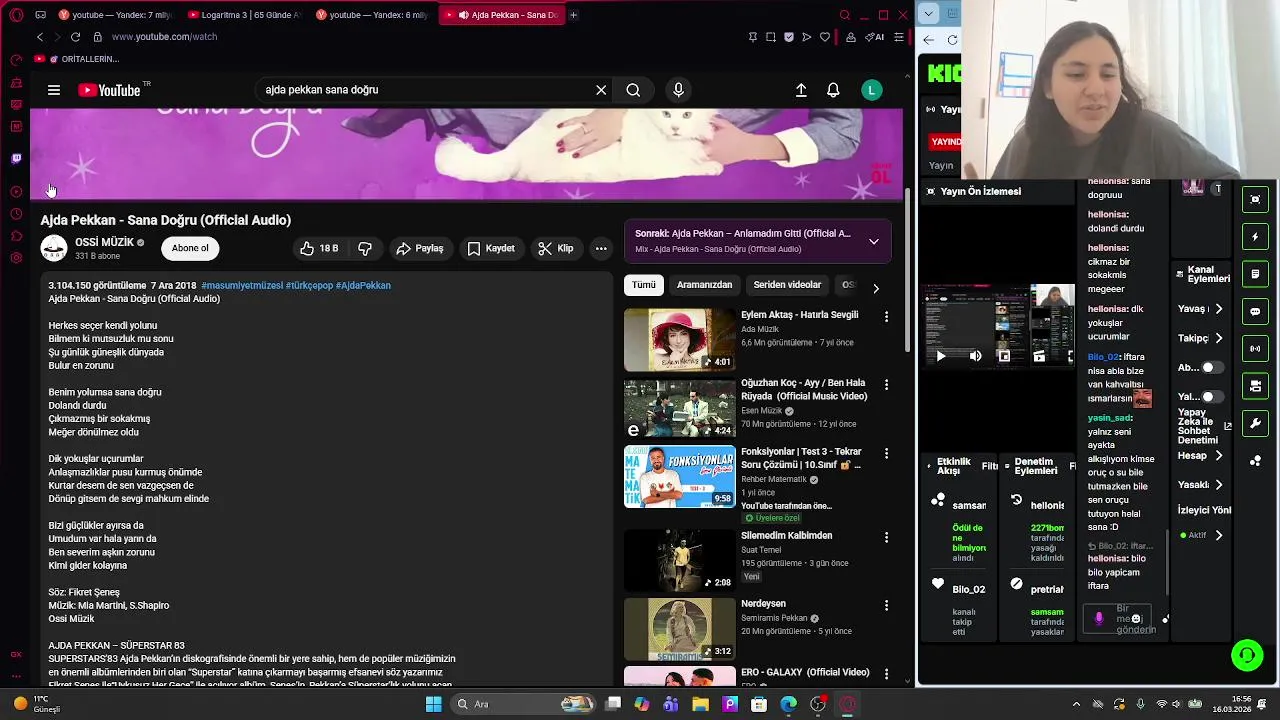Switch to first youtube Yandex tab
Viewport: 1280px width, 720px height.
[114, 15]
